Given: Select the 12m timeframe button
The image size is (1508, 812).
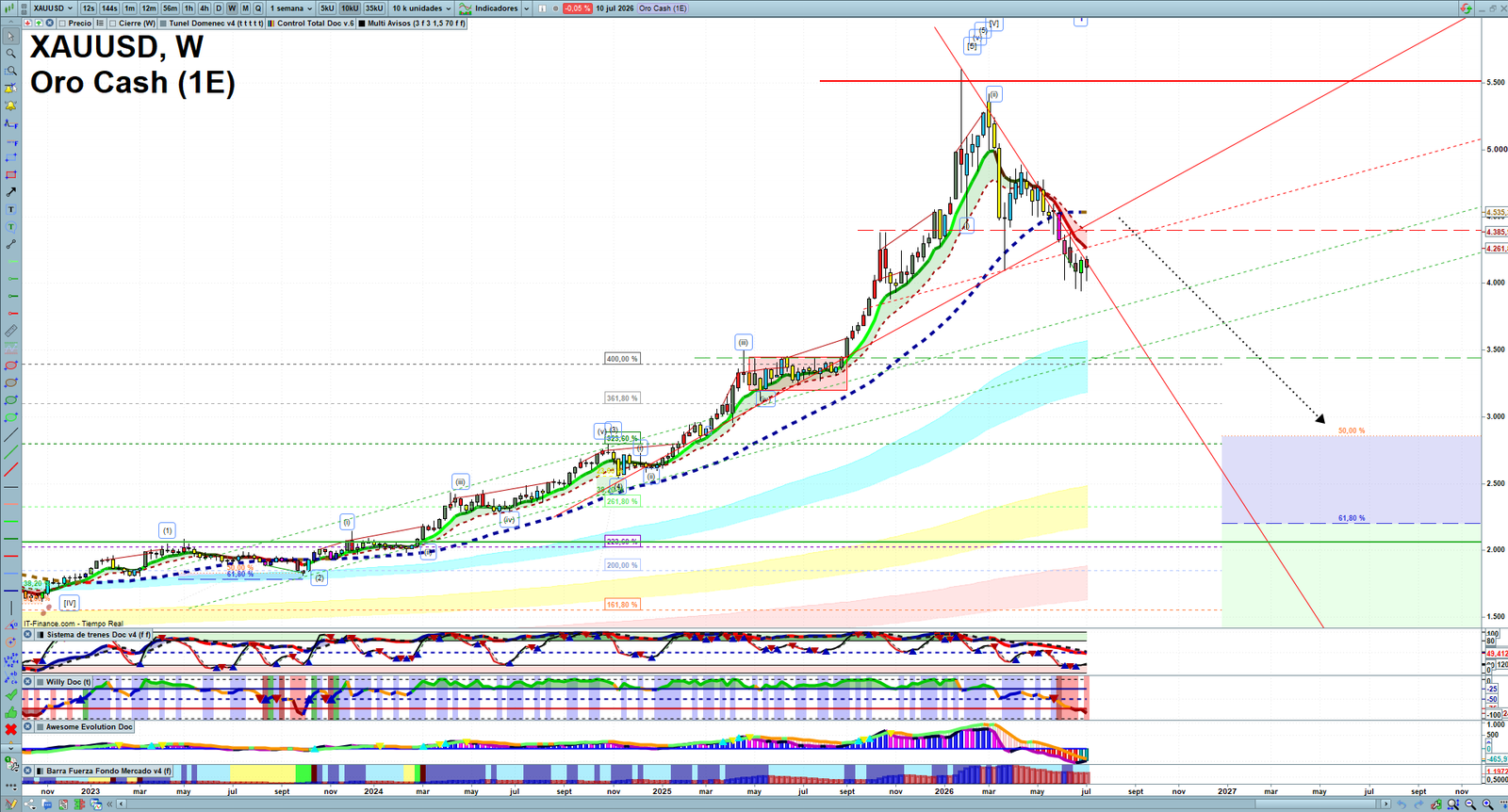Looking at the screenshot, I should pyautogui.click(x=149, y=8).
